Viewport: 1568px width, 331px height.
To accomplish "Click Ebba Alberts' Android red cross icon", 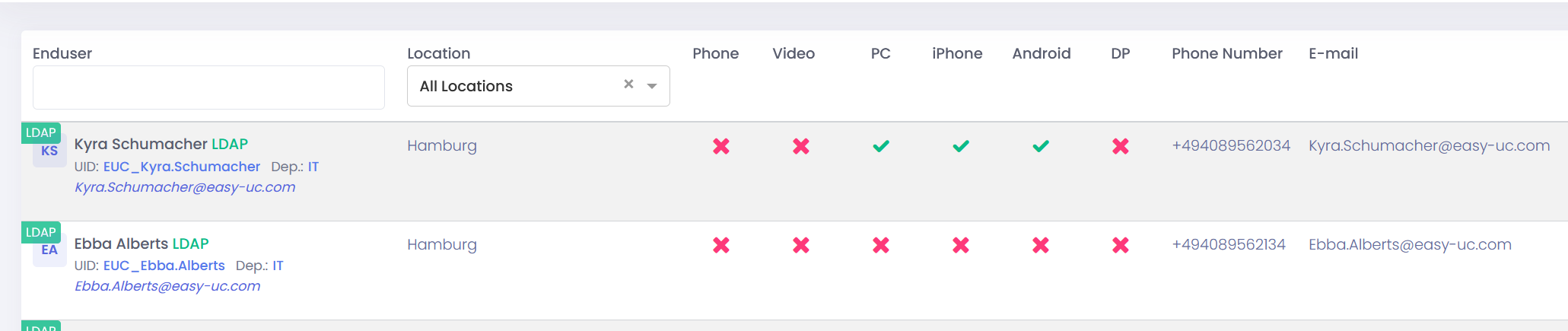I will coord(1041,245).
